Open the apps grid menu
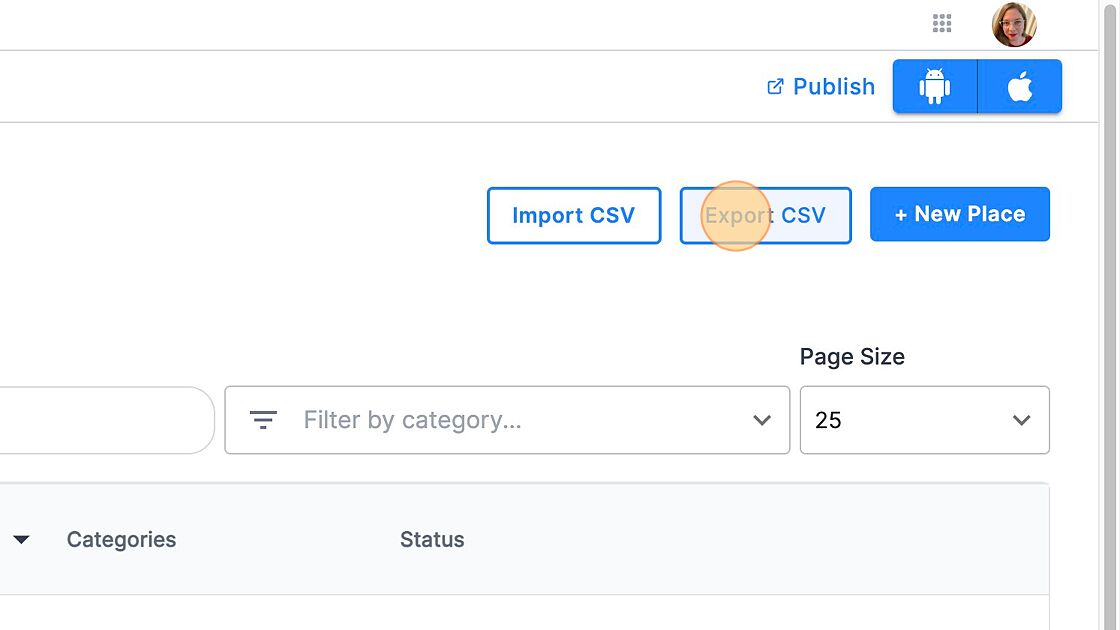 tap(941, 24)
